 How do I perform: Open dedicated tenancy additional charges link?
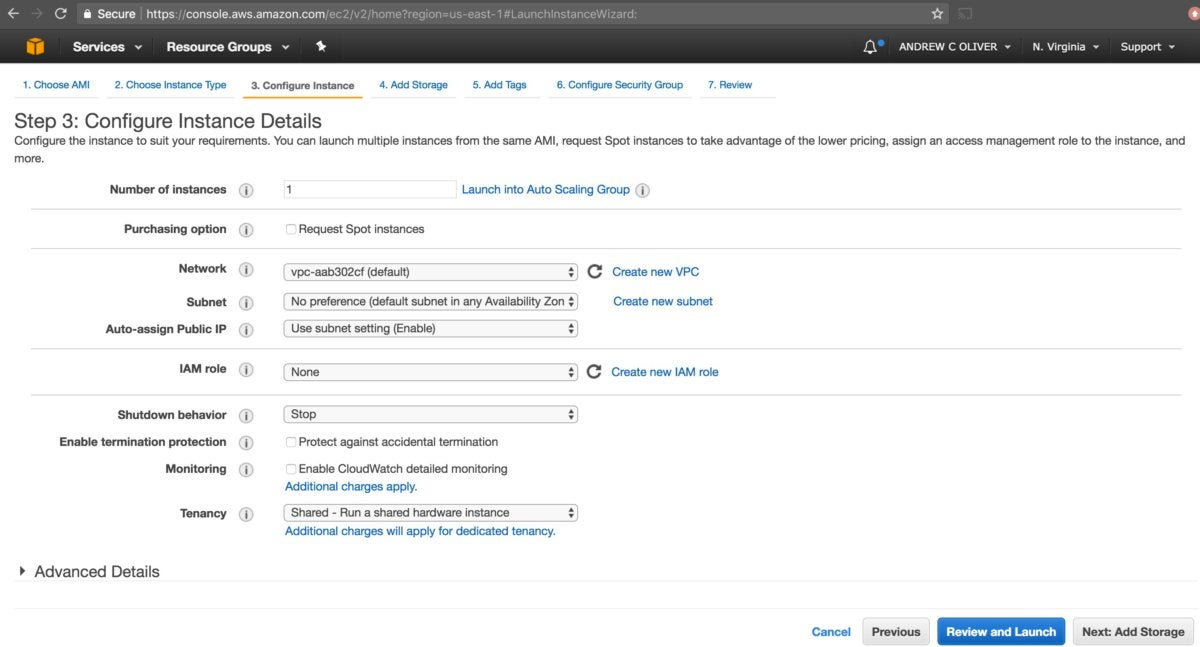(x=420, y=531)
